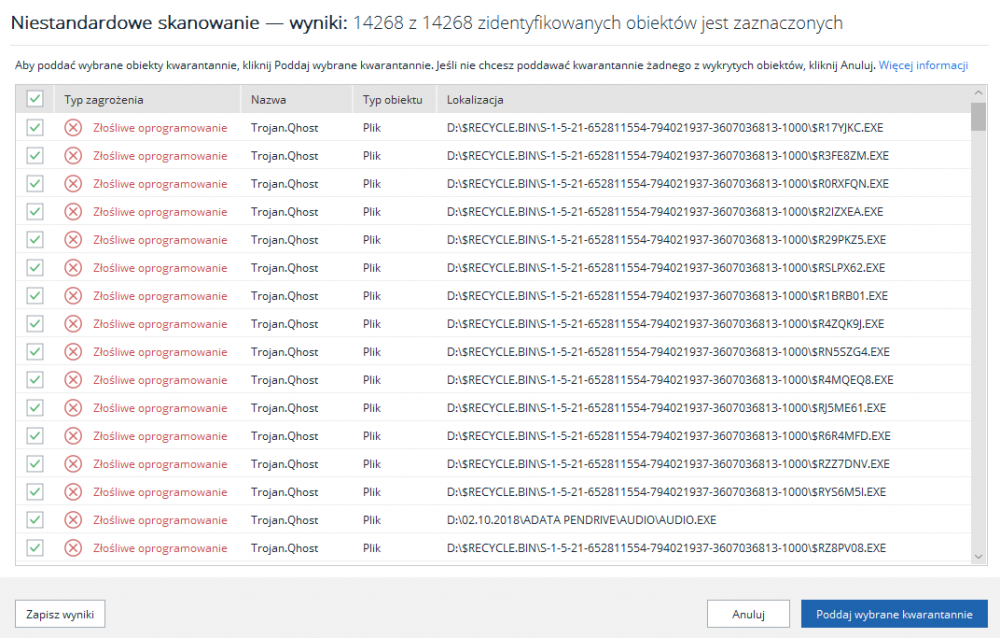The height and width of the screenshot is (638, 1000).
Task: Uncheck the row containing $R17YJKC.EXE
Action: [x=34, y=127]
